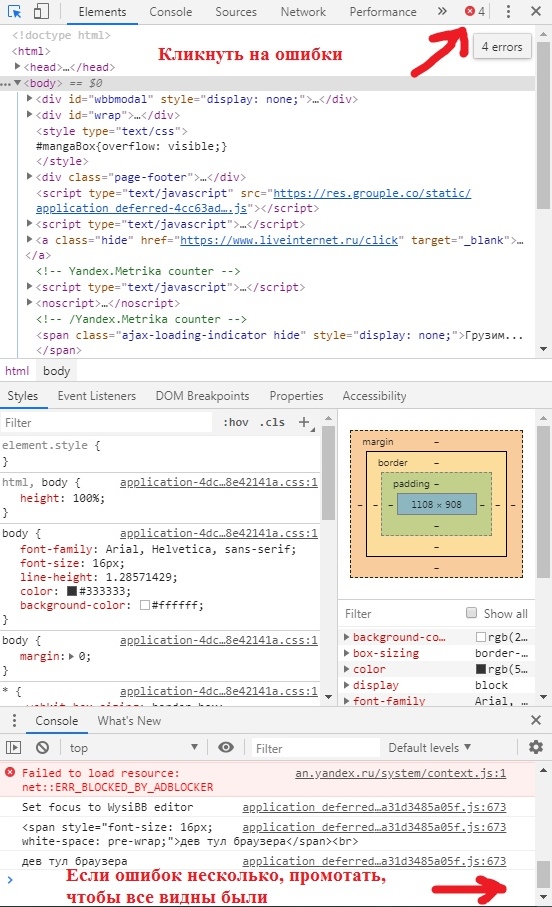Close the console drawer
Image resolution: width=552 pixels, height=907 pixels.
(x=536, y=720)
